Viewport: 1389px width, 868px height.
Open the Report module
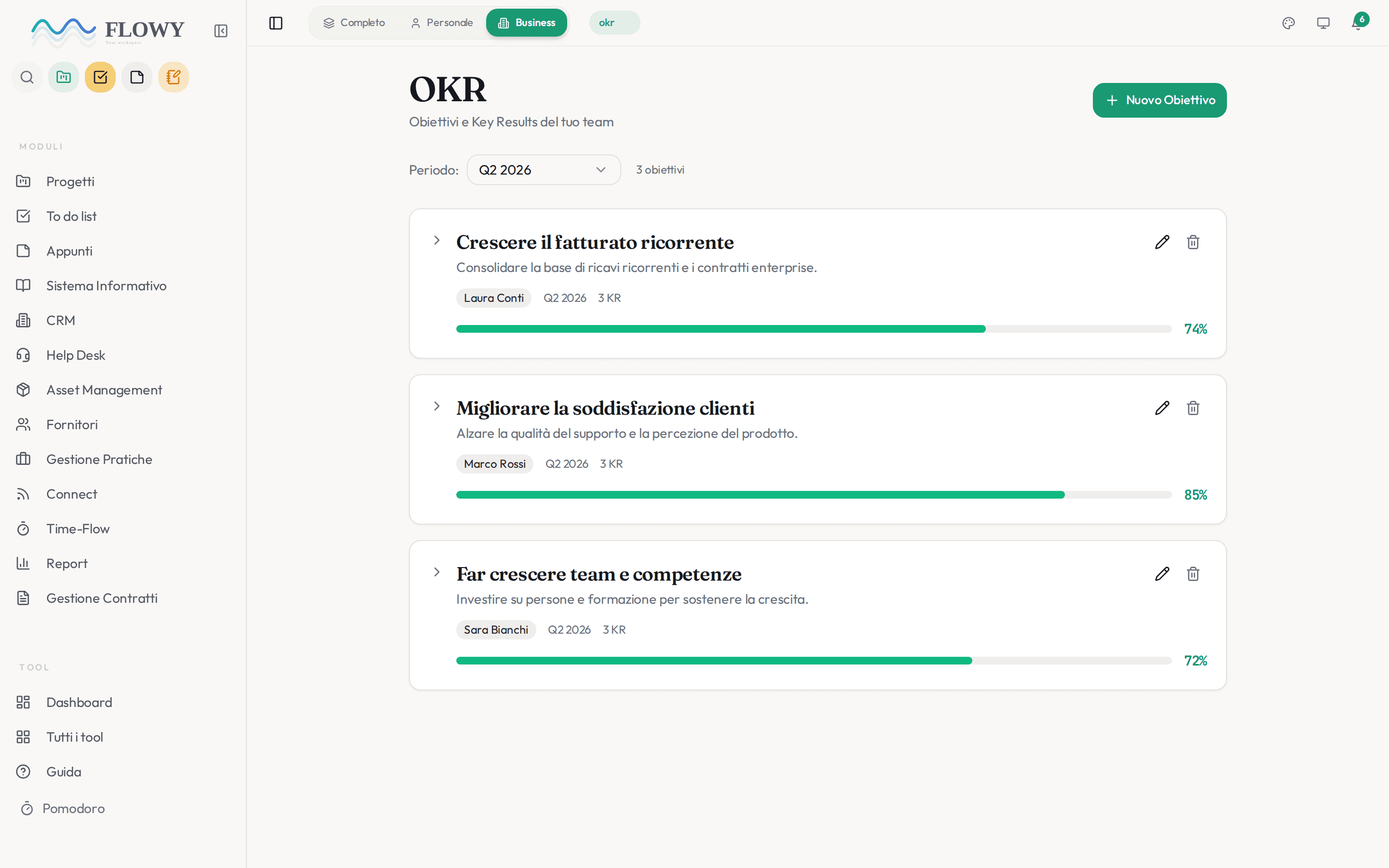(123, 564)
